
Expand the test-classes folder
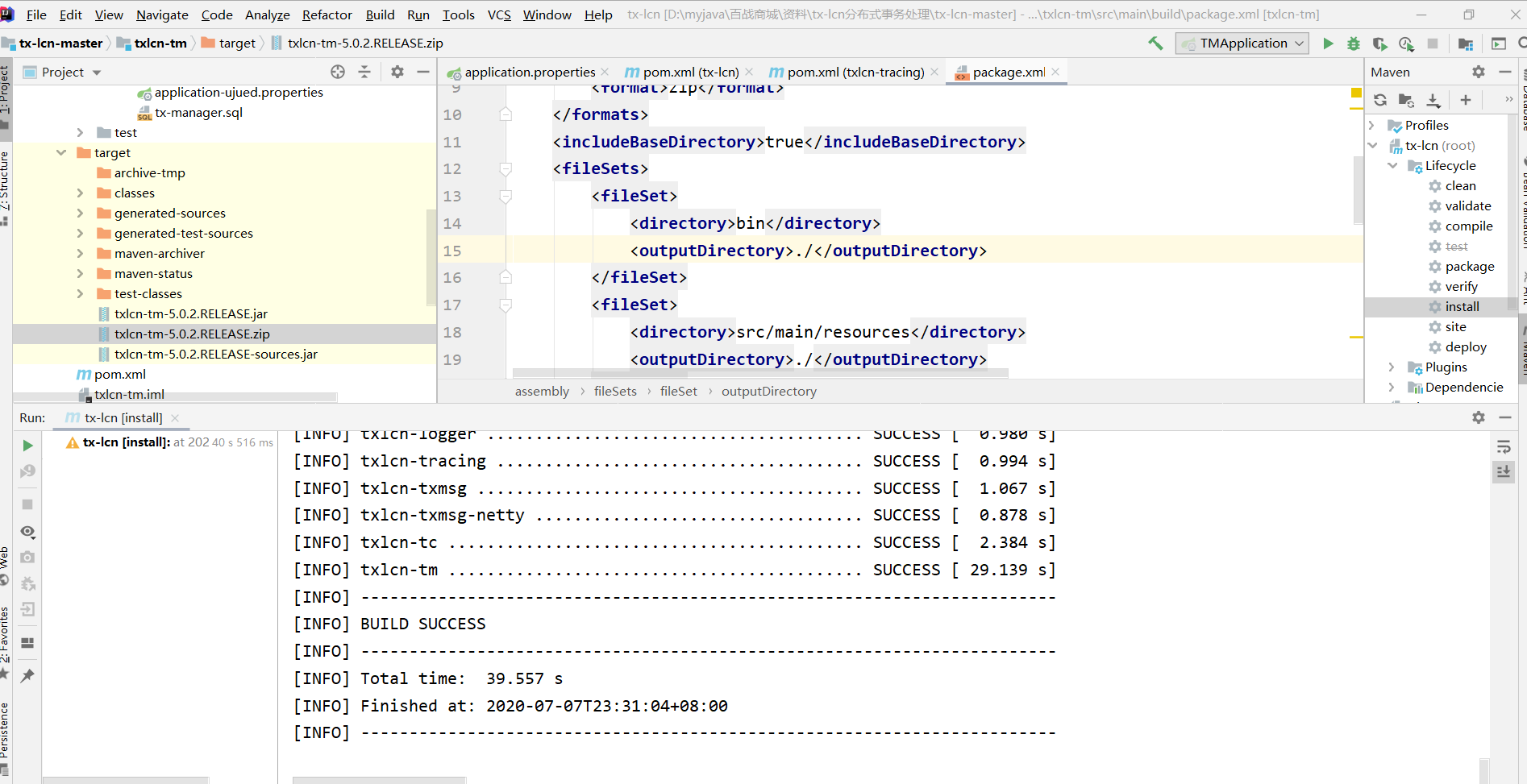[80, 293]
